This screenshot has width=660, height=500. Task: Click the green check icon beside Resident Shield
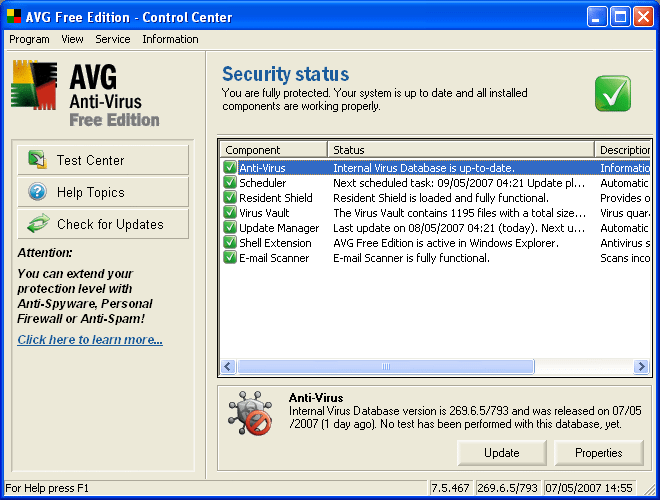[x=230, y=197]
